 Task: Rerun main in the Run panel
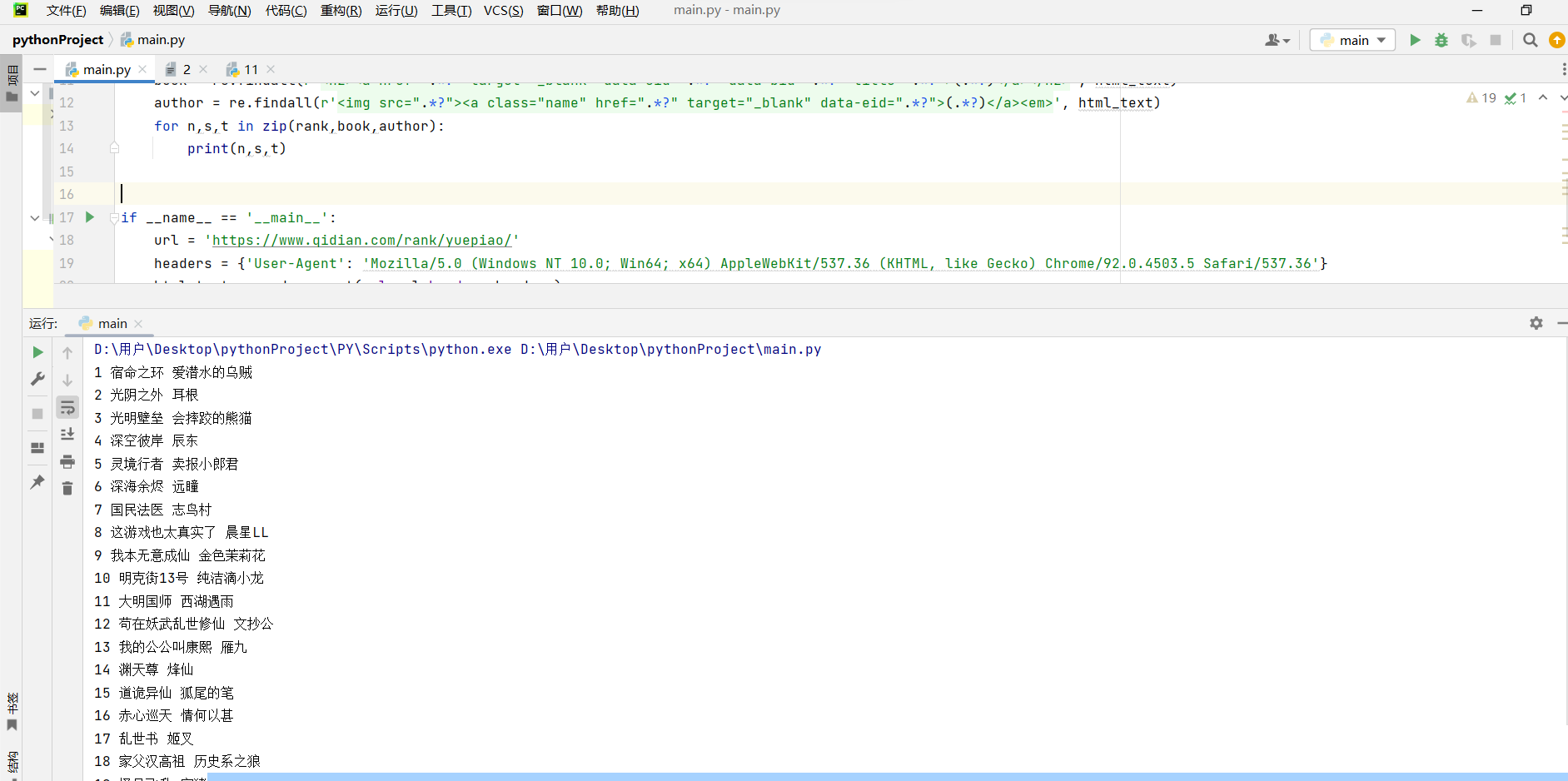[x=37, y=352]
